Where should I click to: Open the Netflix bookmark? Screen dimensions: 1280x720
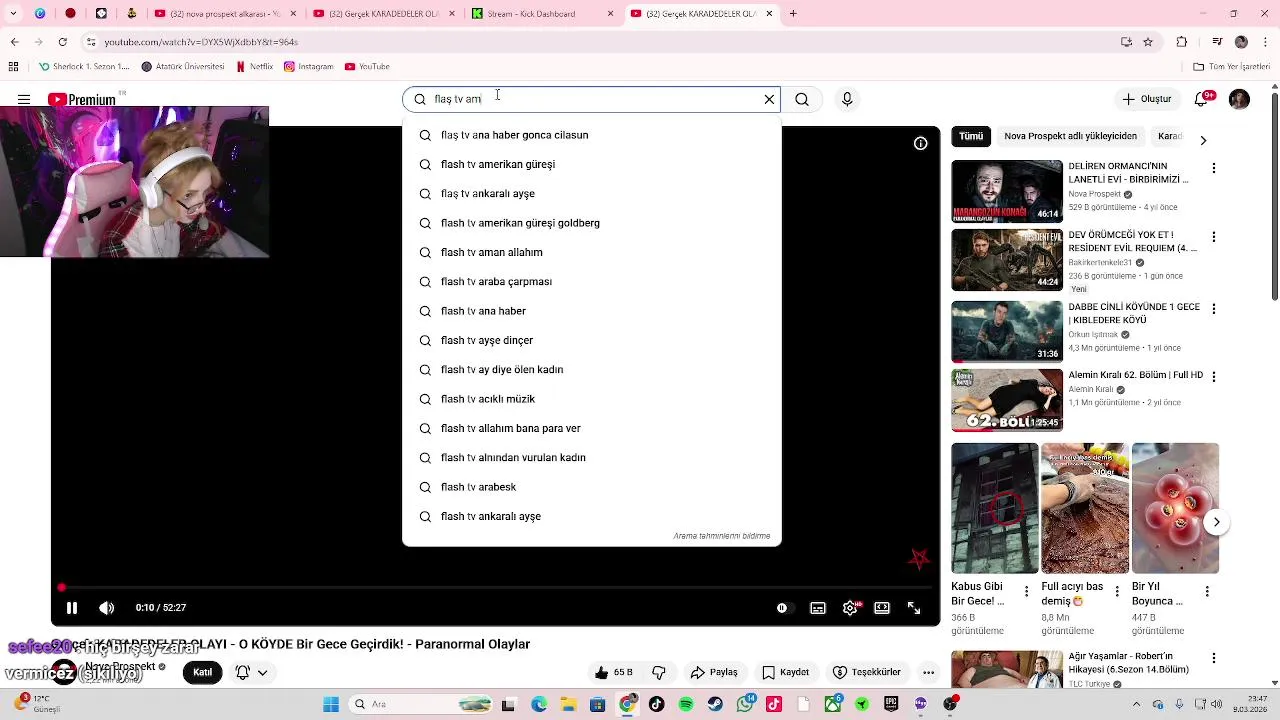coord(254,67)
